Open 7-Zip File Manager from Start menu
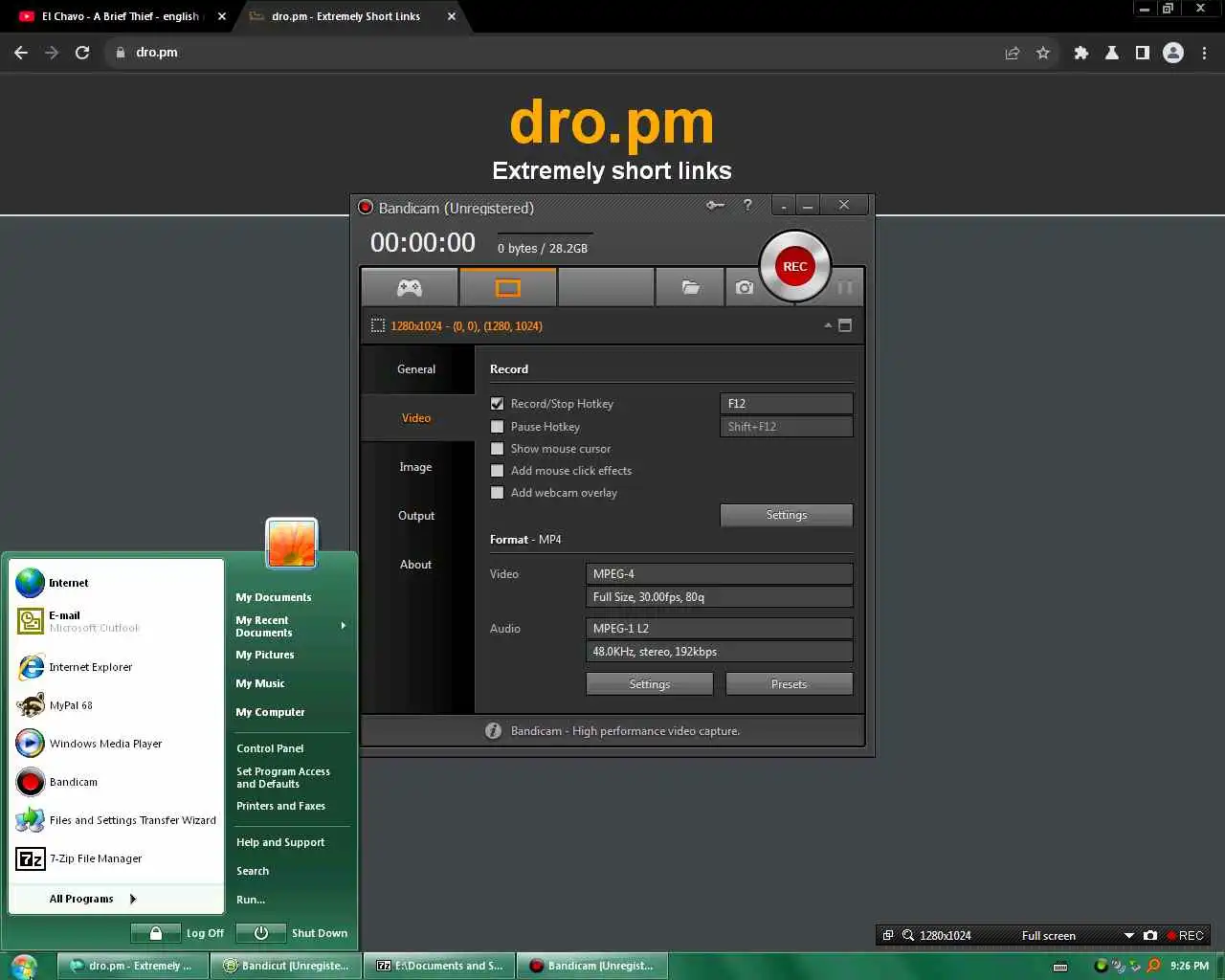 click(117, 858)
